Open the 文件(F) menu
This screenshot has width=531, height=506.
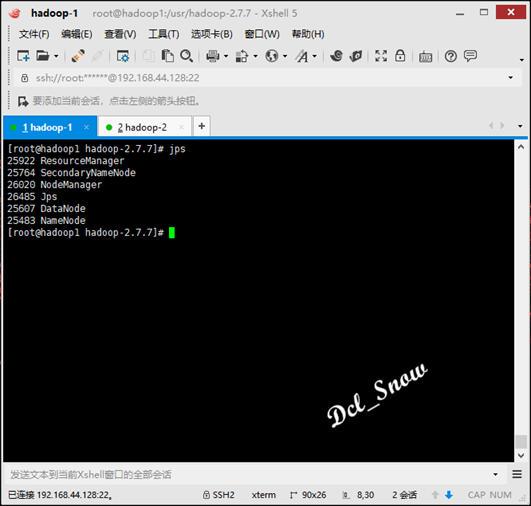pos(34,34)
